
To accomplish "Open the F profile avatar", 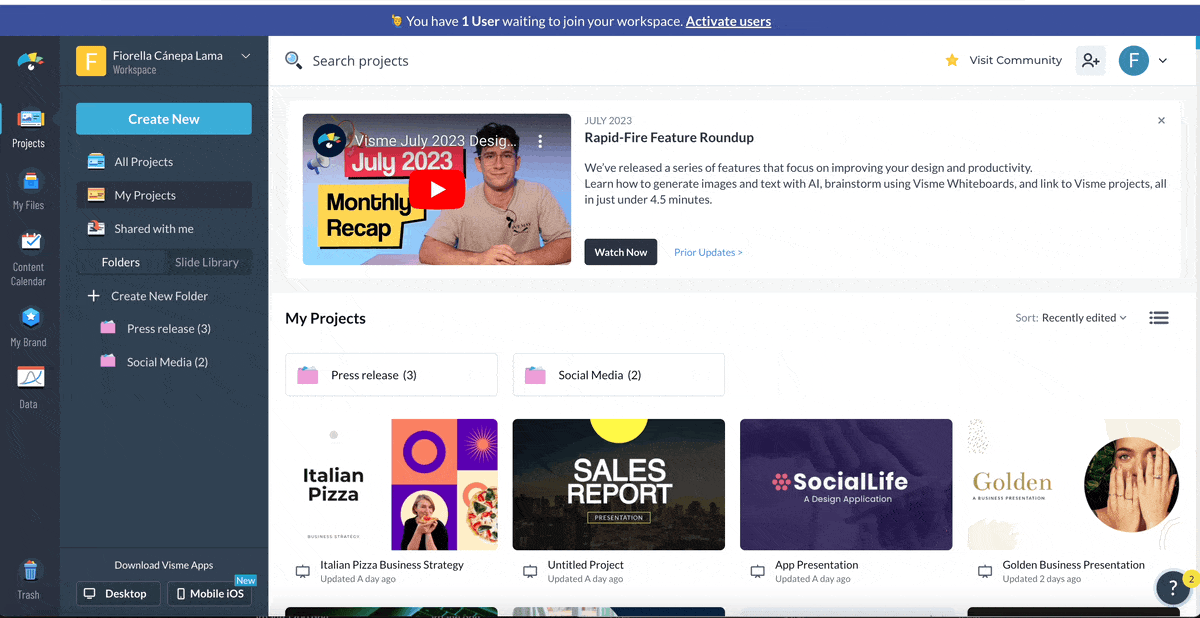I will point(1133,61).
